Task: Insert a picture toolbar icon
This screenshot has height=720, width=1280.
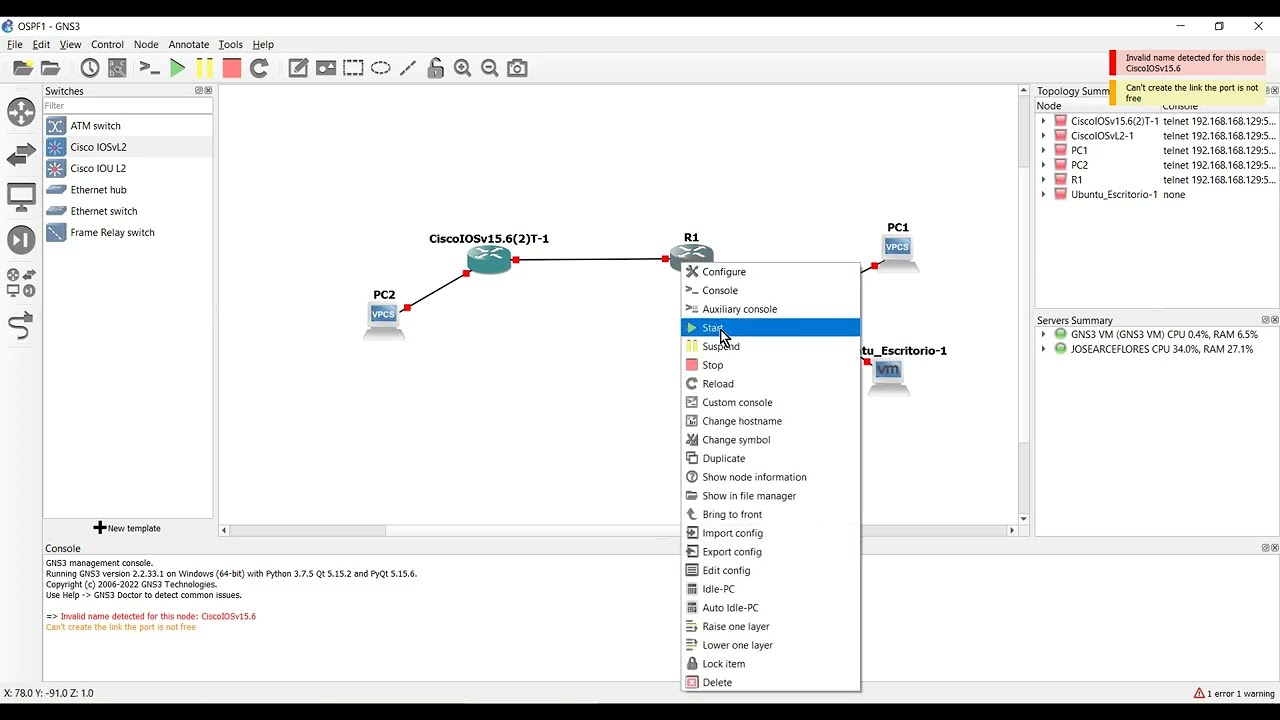Action: 326,68
